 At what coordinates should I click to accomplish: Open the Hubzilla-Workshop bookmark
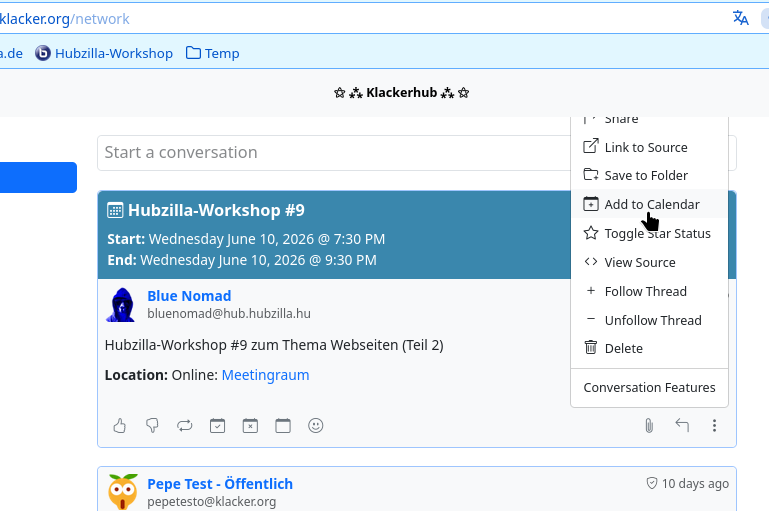[x=104, y=53]
